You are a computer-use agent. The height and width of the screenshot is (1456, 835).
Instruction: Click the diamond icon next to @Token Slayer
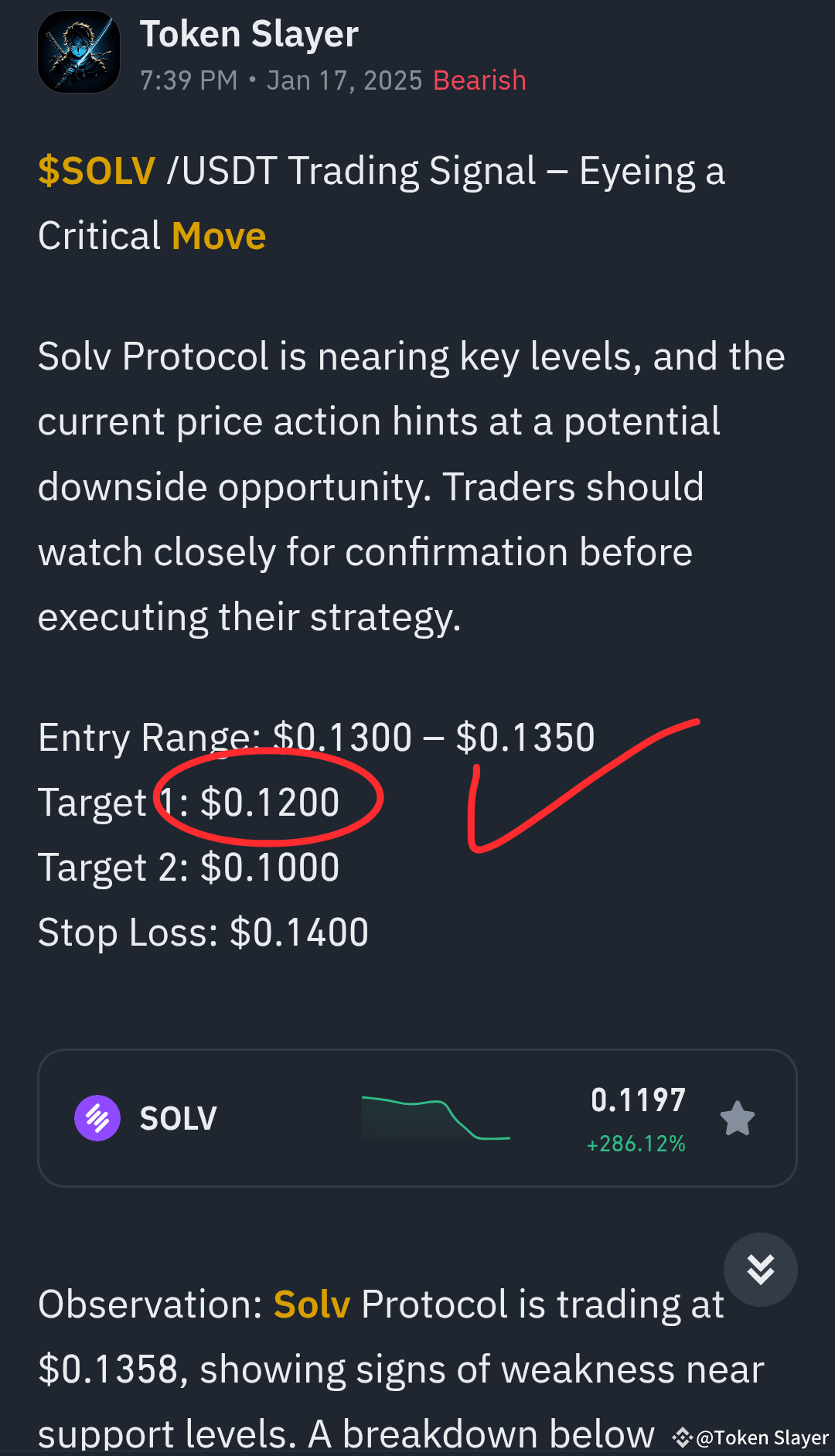point(682,1437)
